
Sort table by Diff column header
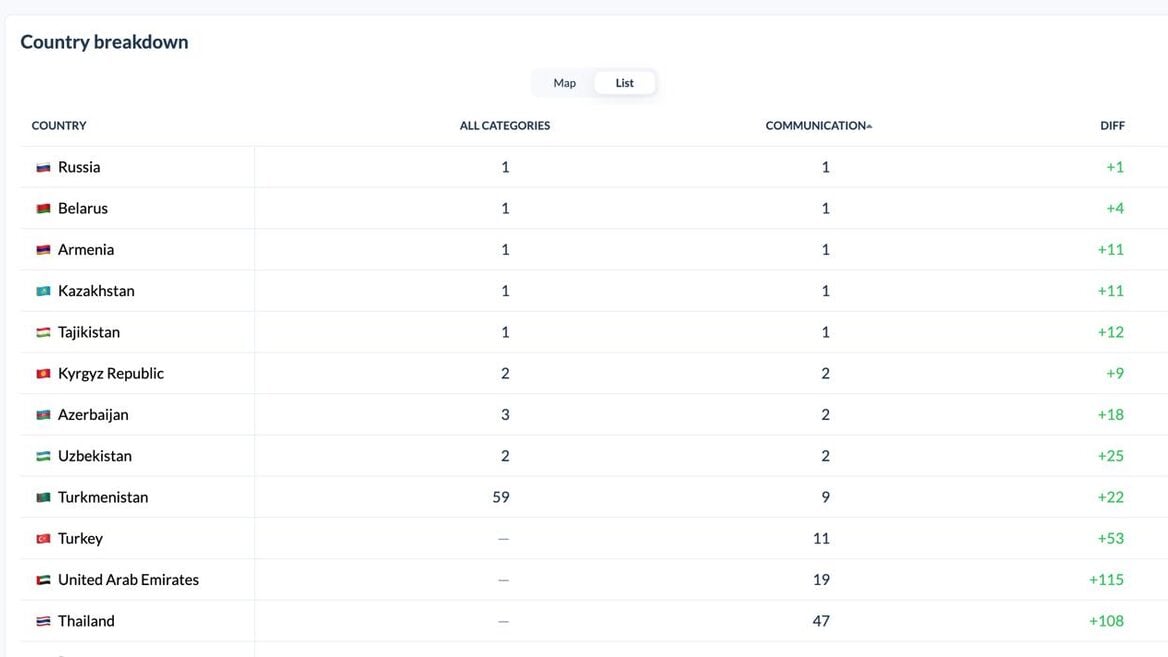tap(1112, 126)
